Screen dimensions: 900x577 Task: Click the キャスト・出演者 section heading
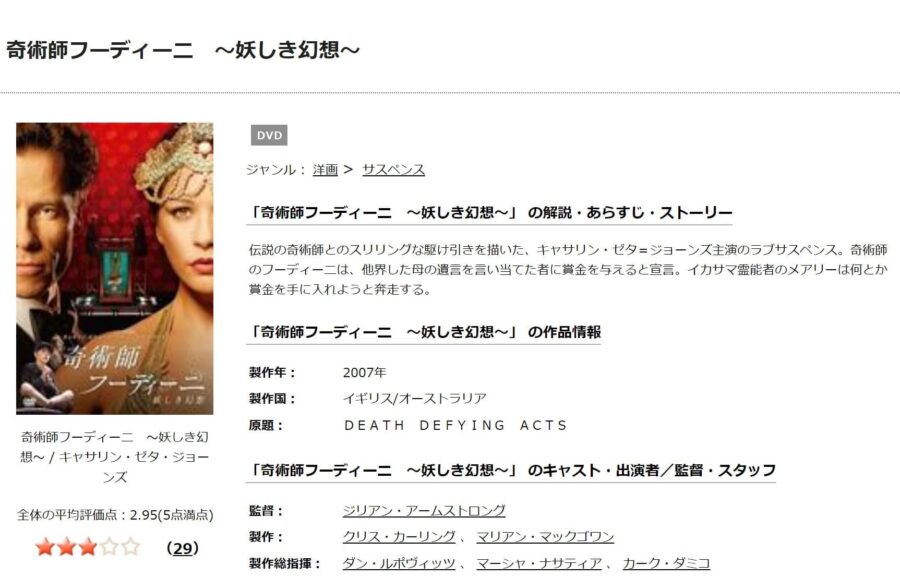pyautogui.click(x=512, y=470)
